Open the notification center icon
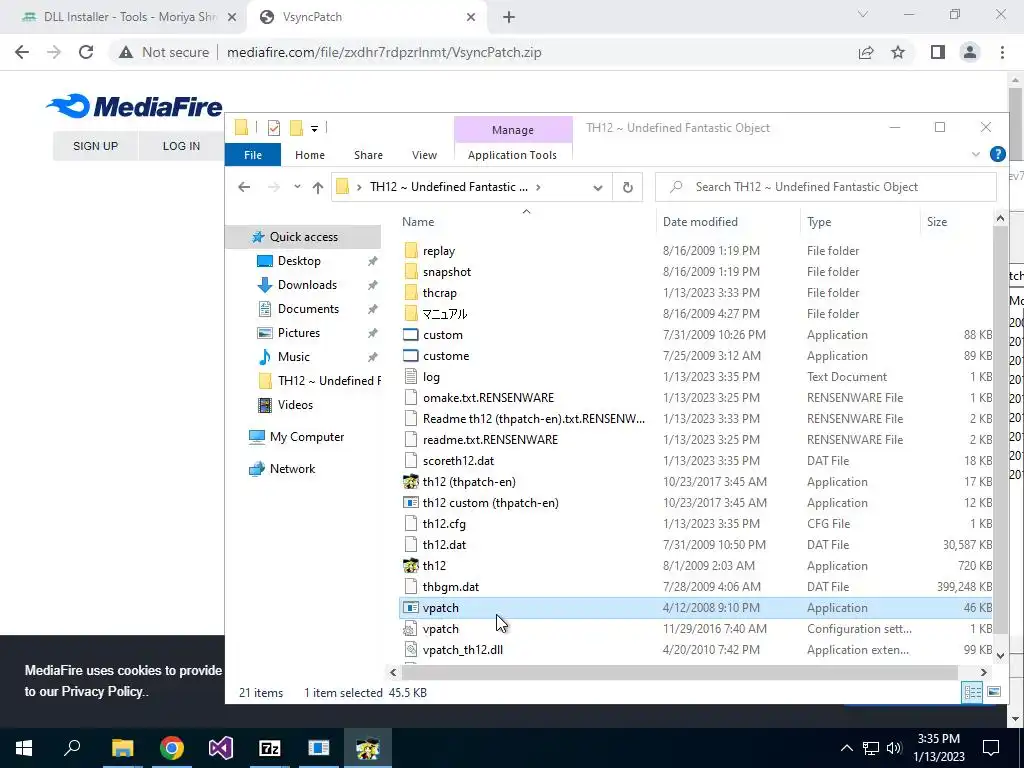The width and height of the screenshot is (1024, 768). pyautogui.click(x=991, y=748)
